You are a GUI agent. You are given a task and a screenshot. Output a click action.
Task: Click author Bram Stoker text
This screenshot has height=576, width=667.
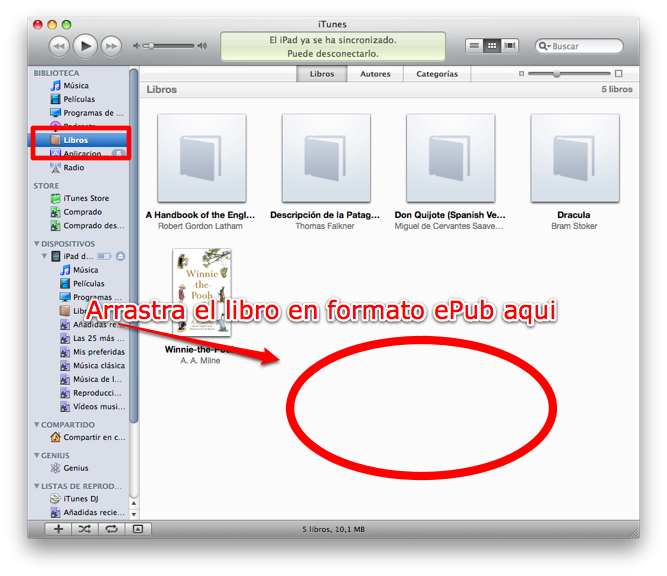tap(574, 226)
